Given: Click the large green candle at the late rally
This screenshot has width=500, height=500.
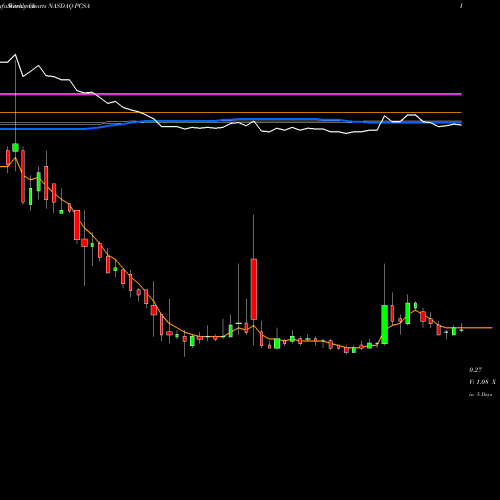Looking at the screenshot, I should [x=384, y=324].
